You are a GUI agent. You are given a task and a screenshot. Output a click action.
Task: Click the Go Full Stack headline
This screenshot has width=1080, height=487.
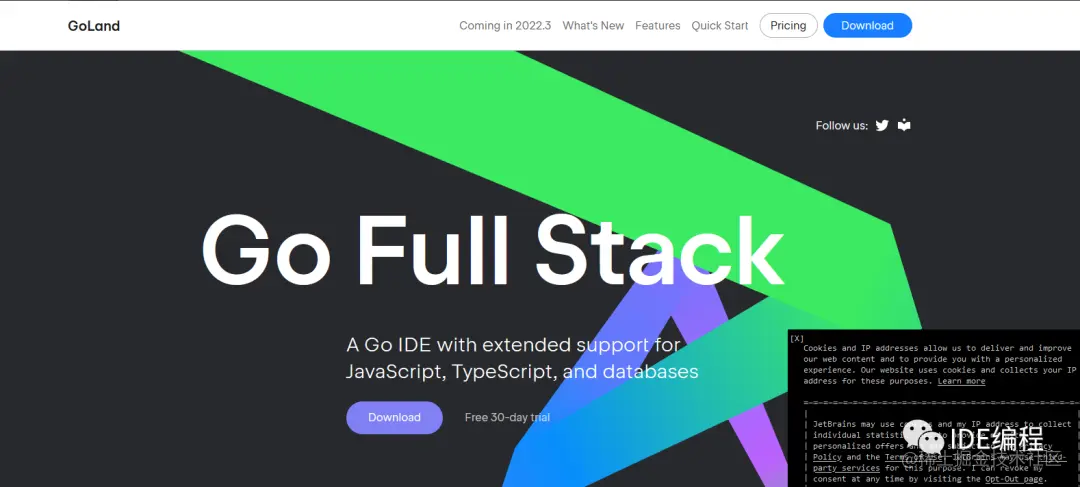(492, 251)
